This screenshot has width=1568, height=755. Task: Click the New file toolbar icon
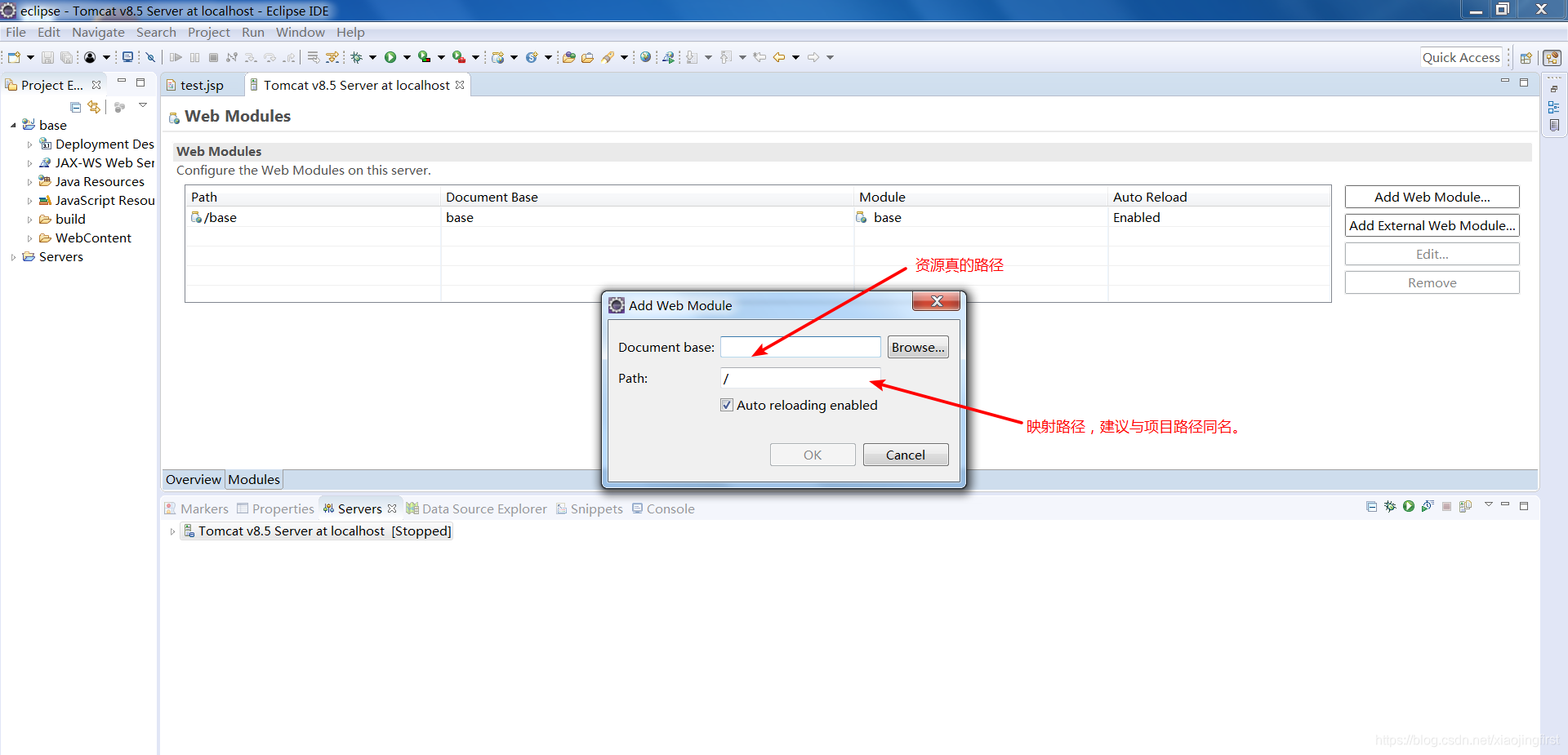tap(15, 57)
